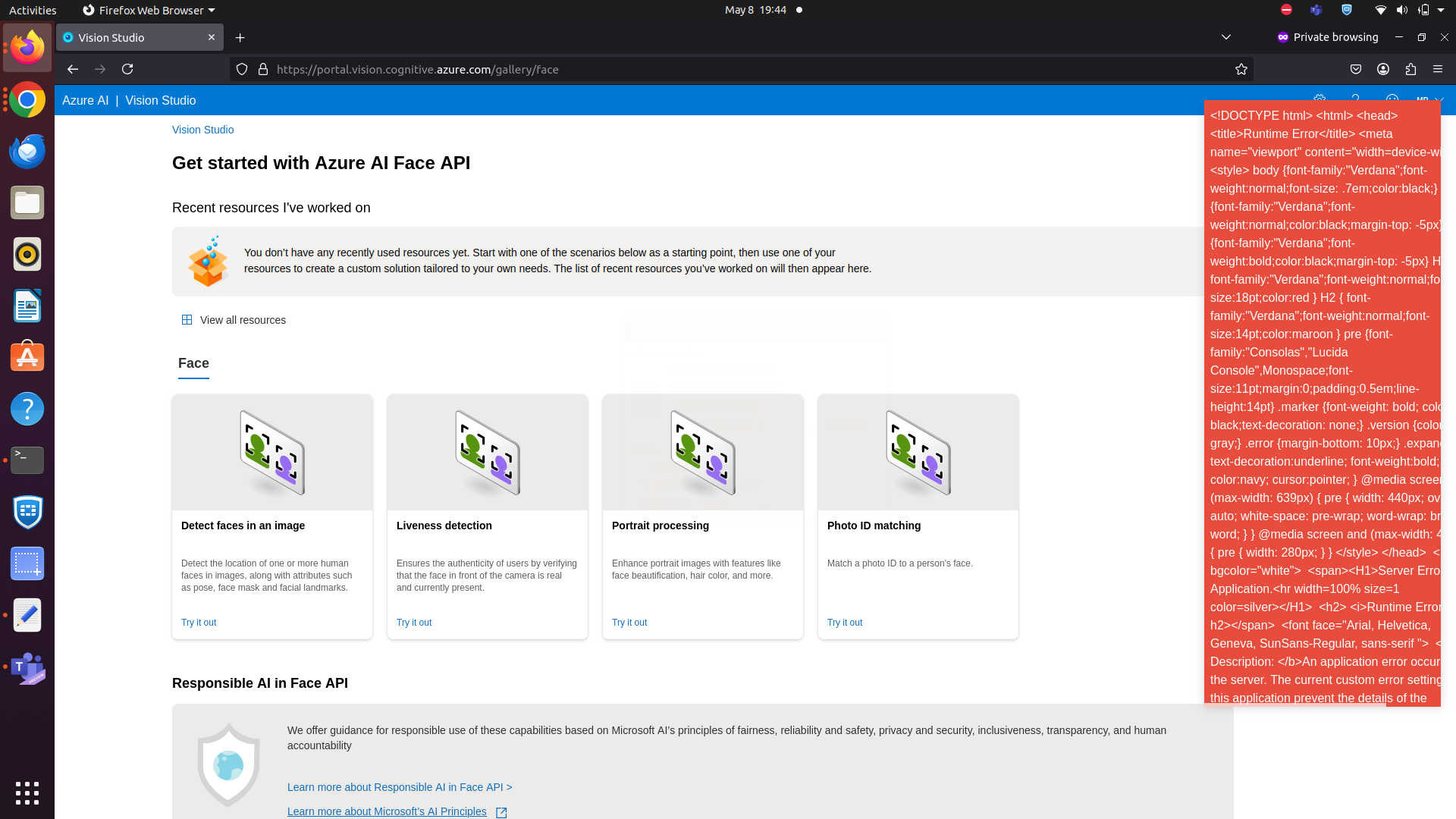Click the Azure AI header link
This screenshot has width=1456, height=819.
85,100
